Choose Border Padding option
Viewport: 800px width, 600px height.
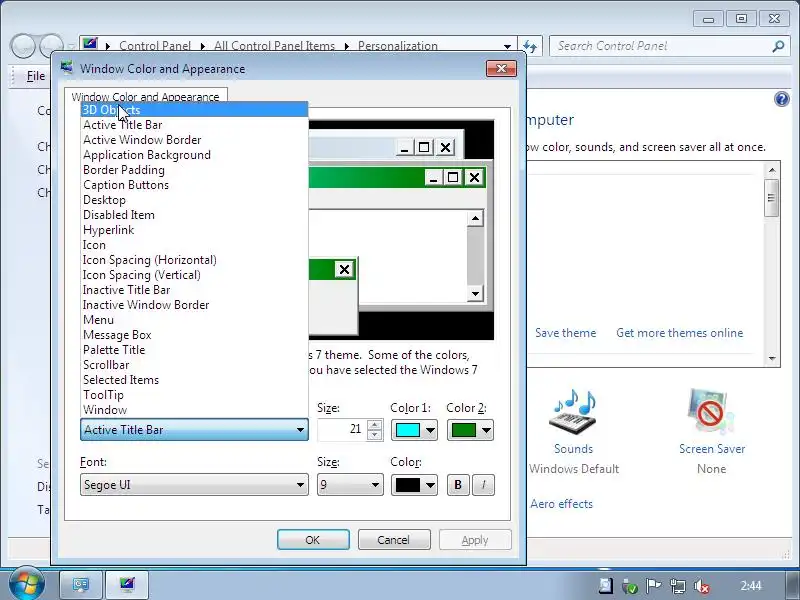point(194,170)
